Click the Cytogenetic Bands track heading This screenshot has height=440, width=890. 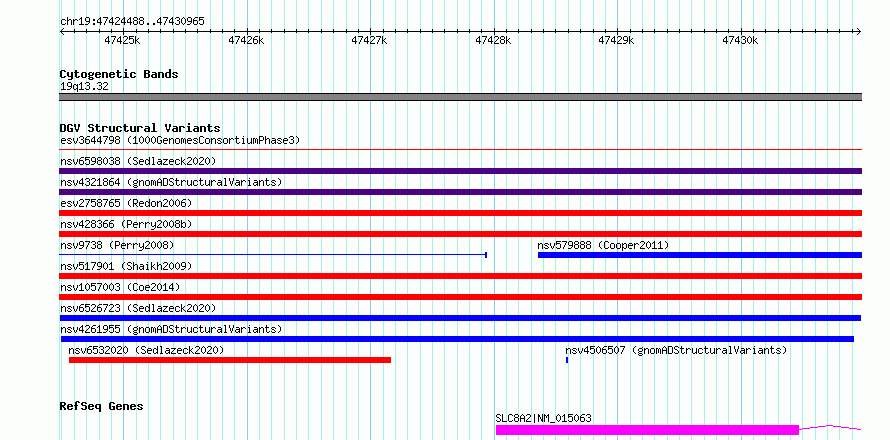[x=119, y=74]
